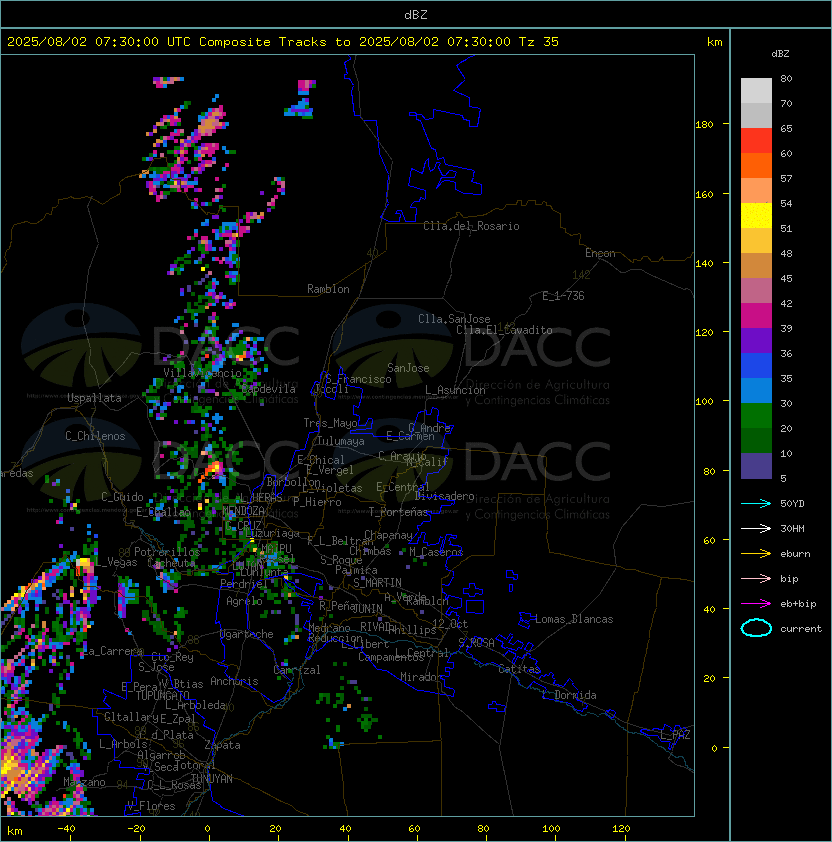Click the cyan 'current' ellipse legend icon
Screen dimensions: 832x842
(756, 628)
